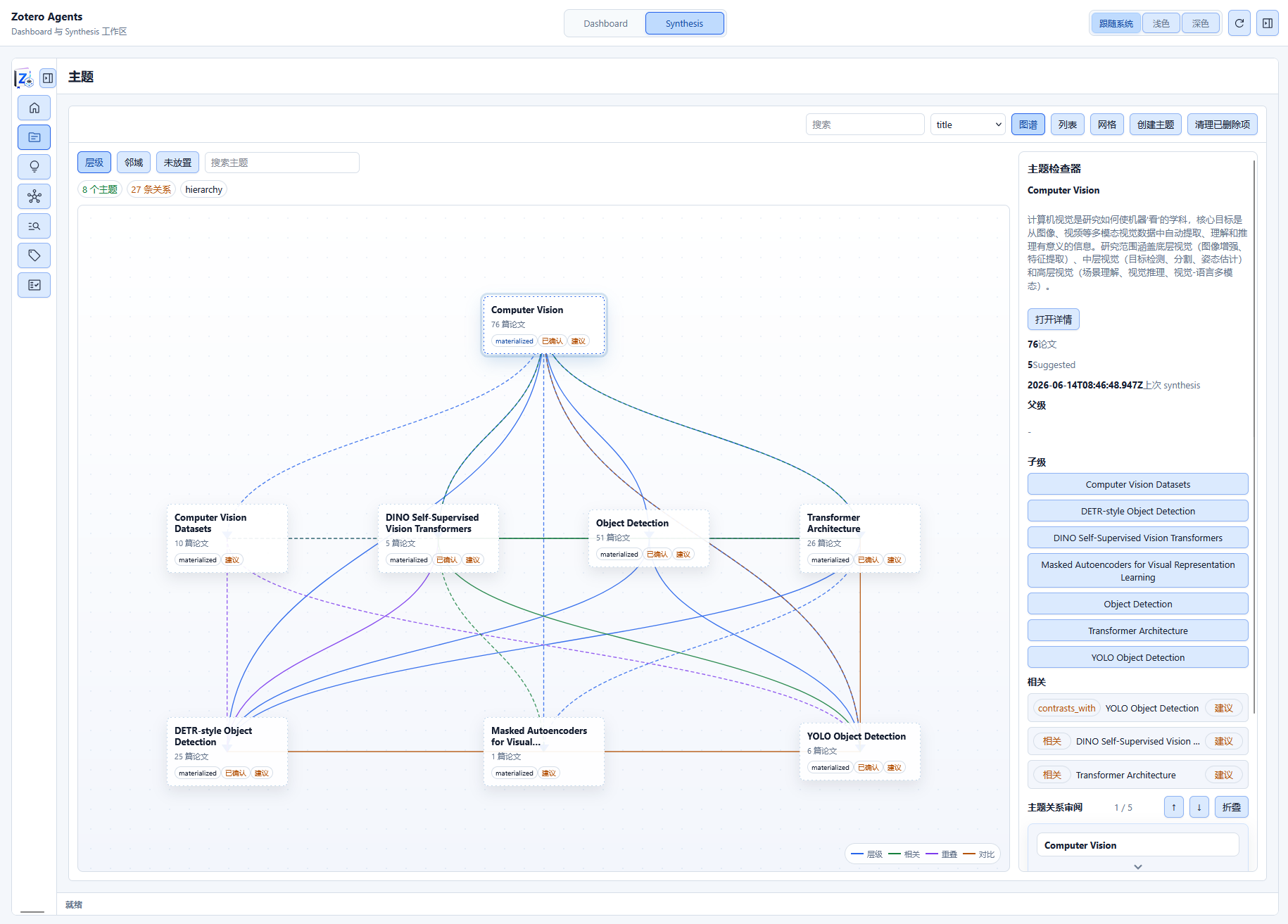This screenshot has width=1288, height=924.
Task: Open the lightbulb ideas sidebar icon
Action: (34, 167)
